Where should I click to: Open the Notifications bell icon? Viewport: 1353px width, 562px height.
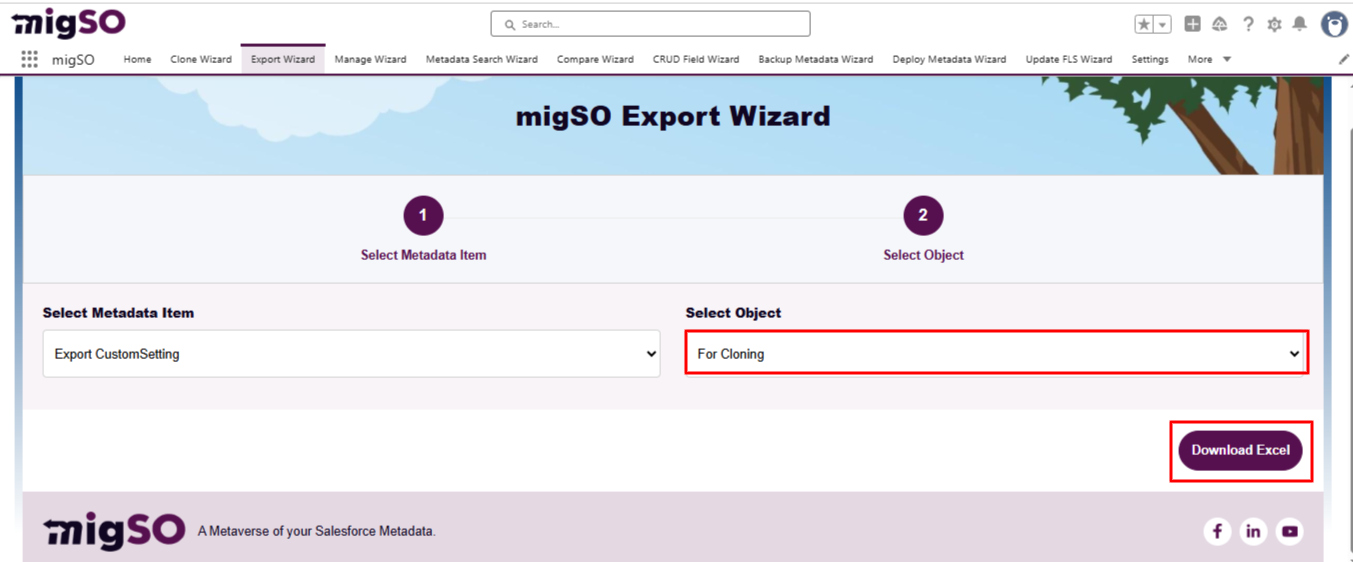1300,24
